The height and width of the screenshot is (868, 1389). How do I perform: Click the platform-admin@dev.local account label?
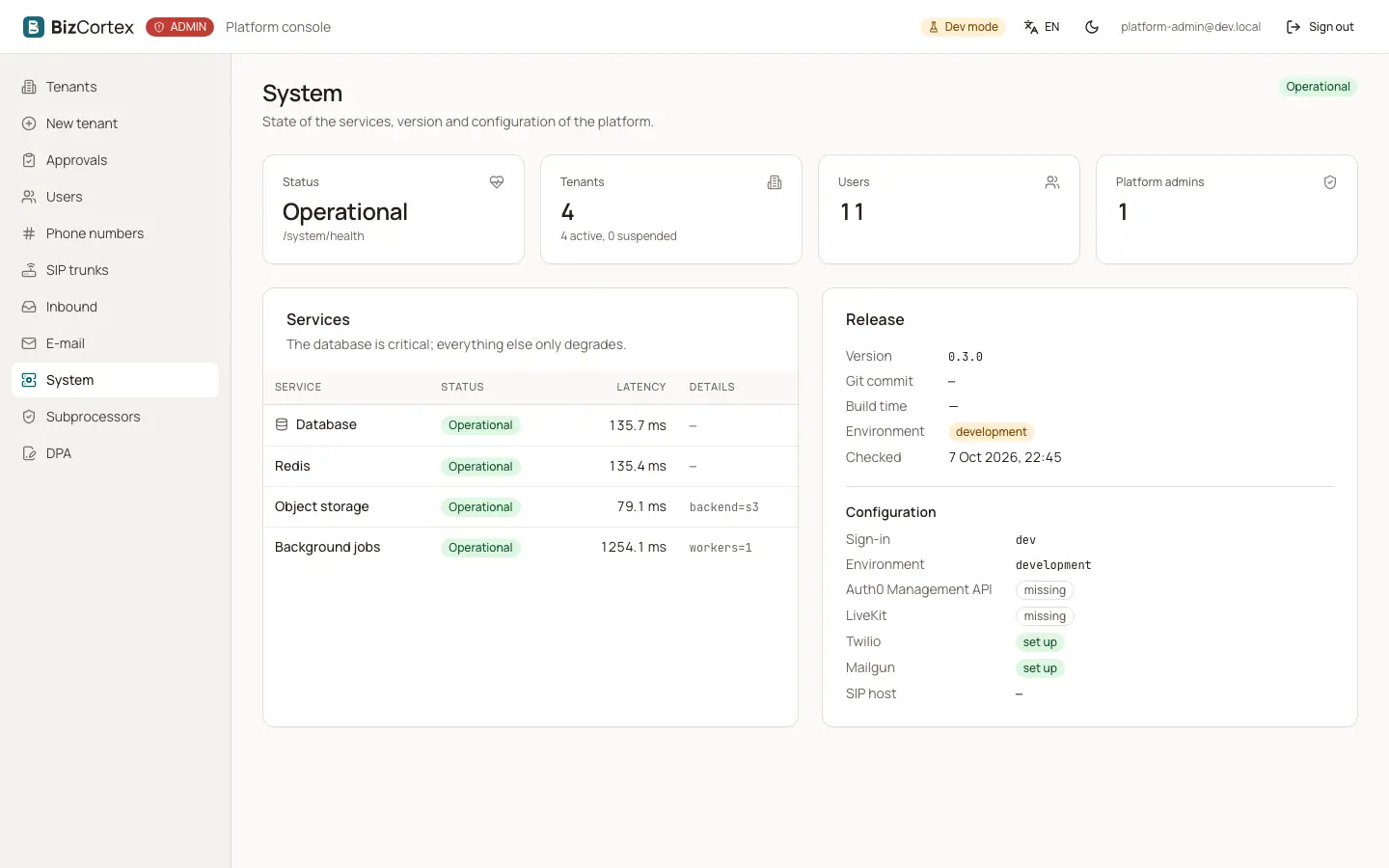(1190, 27)
